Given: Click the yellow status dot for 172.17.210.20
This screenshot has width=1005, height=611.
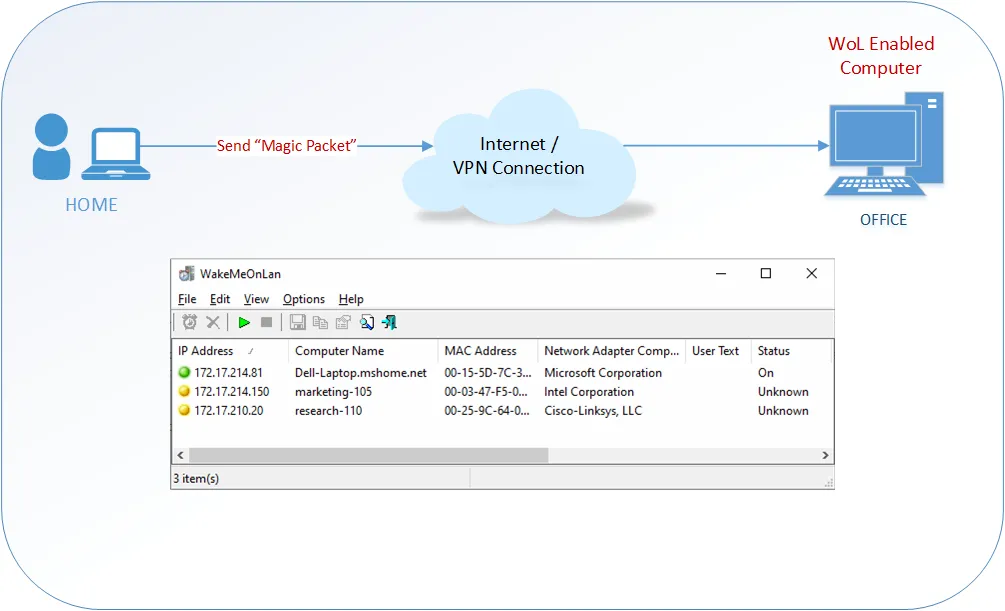Looking at the screenshot, I should click(185, 410).
